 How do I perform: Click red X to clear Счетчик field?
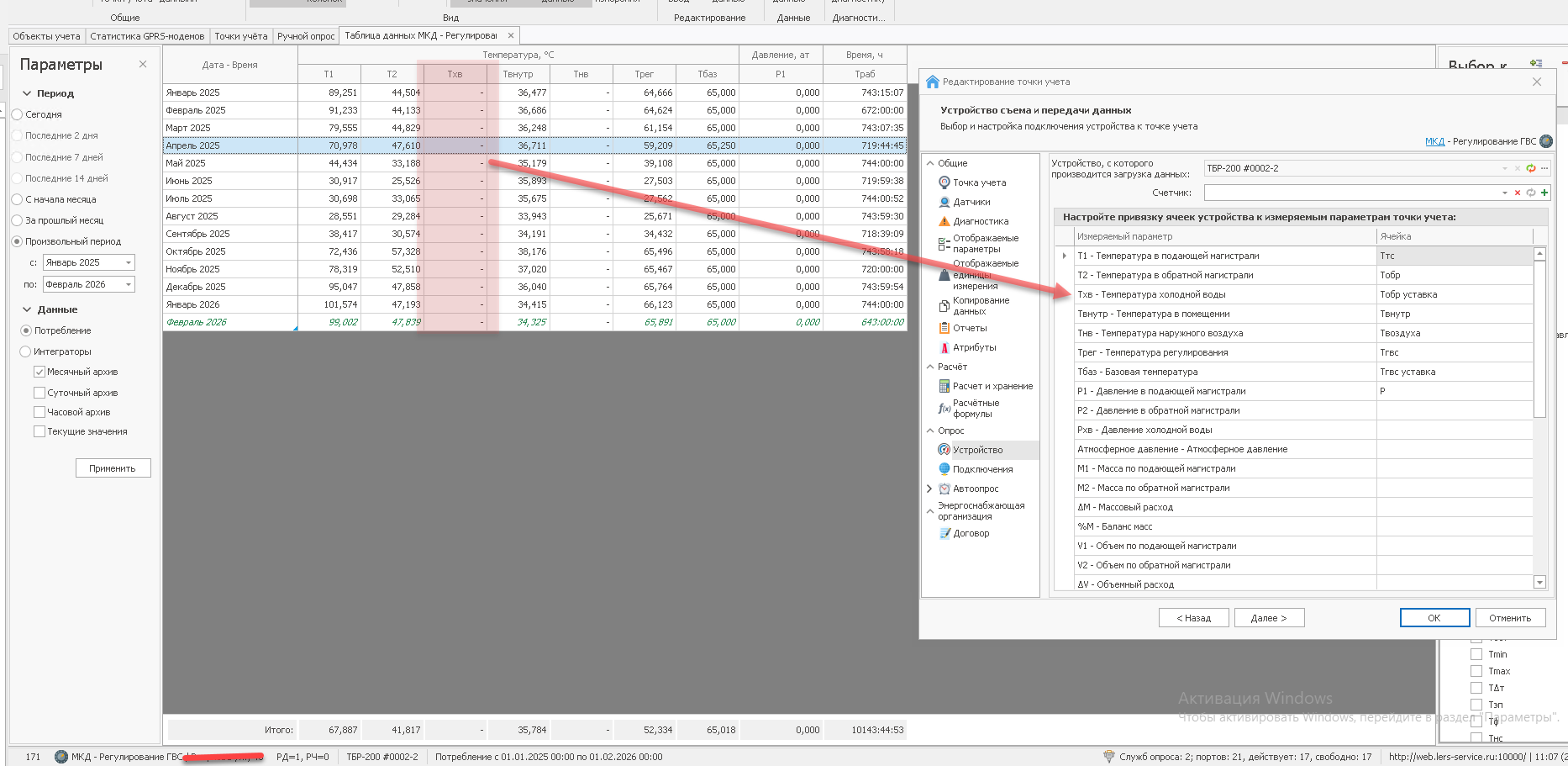point(1518,193)
